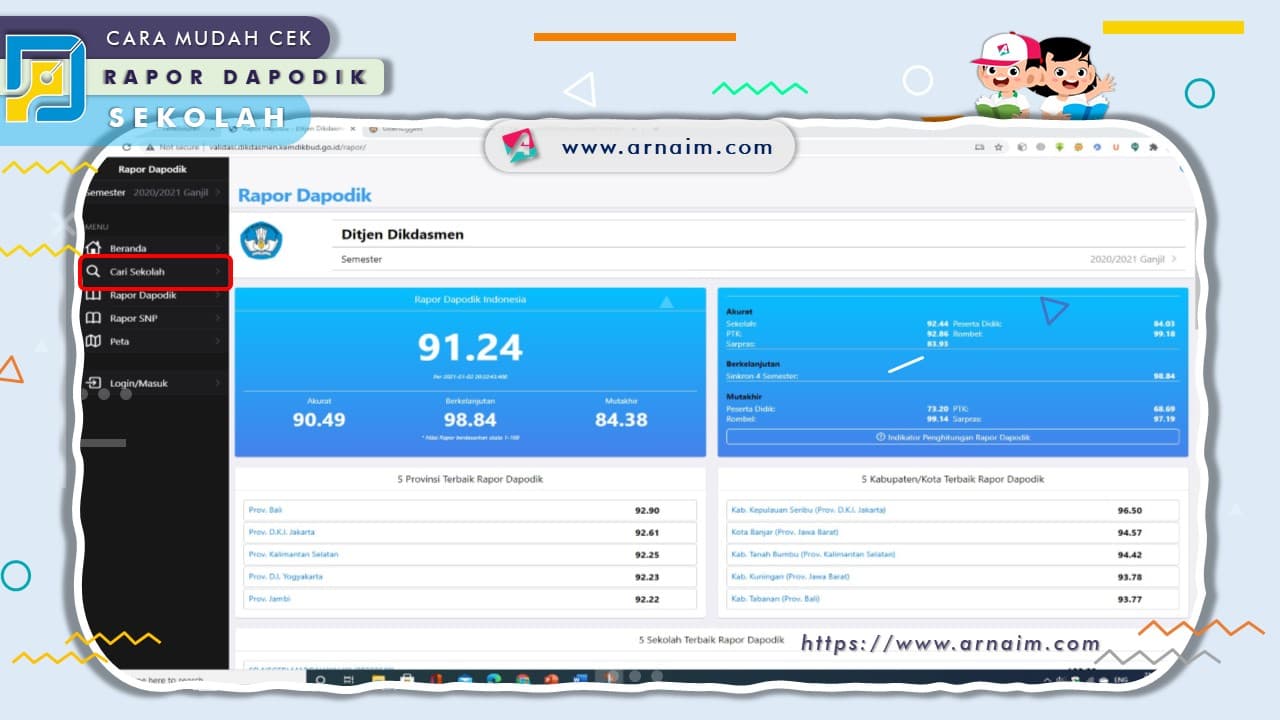Open the Prov. D.I. Yogyakarta link
The height and width of the screenshot is (720, 1280).
[285, 576]
